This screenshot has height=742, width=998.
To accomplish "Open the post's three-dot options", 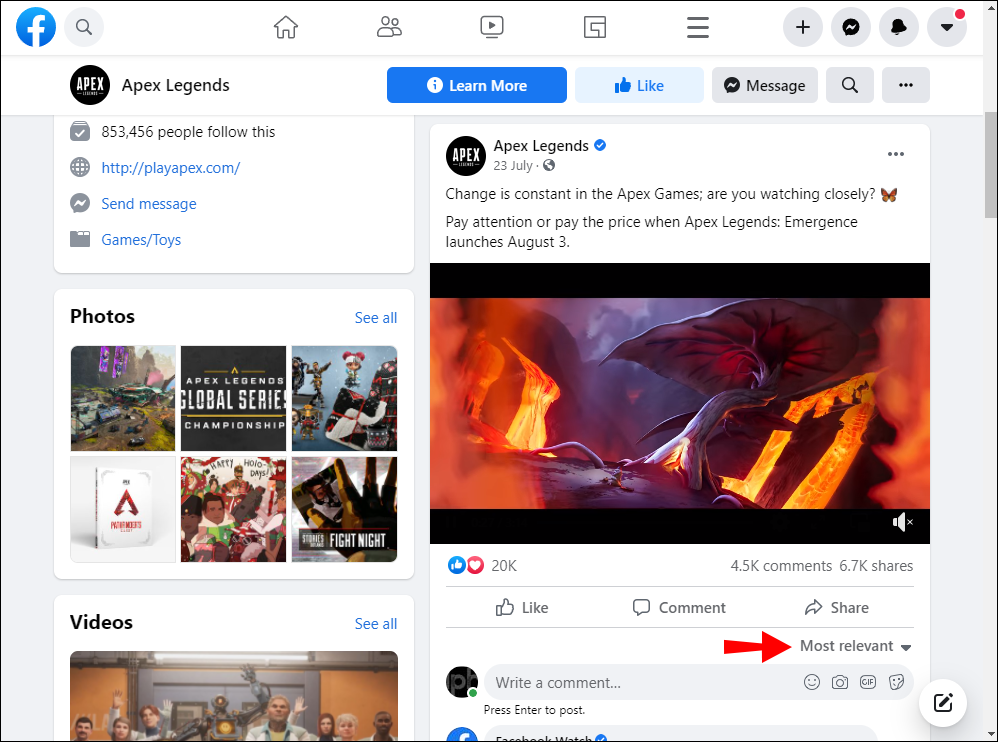I will click(896, 154).
